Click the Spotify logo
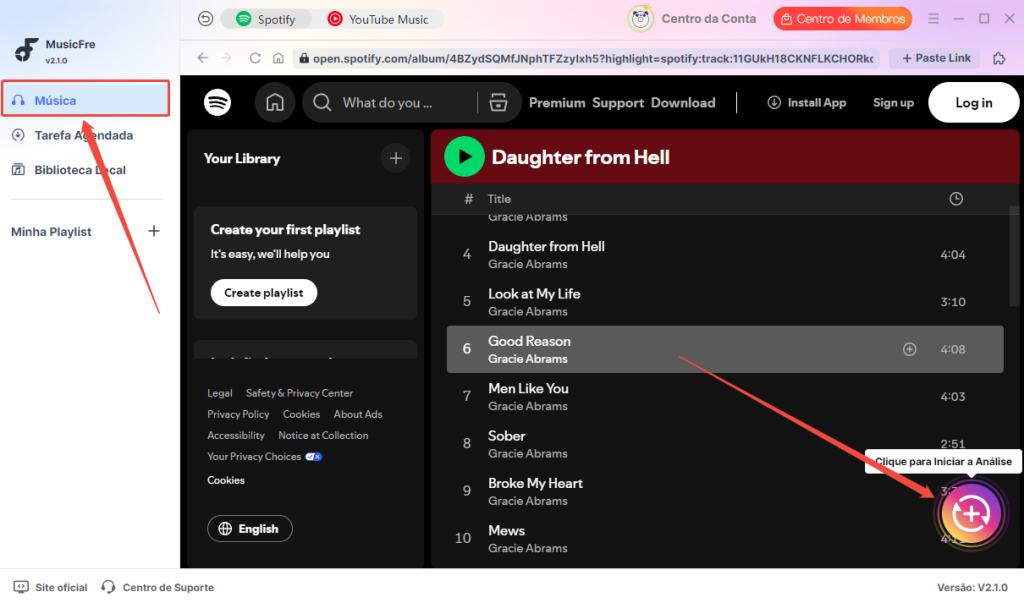 [x=217, y=103]
